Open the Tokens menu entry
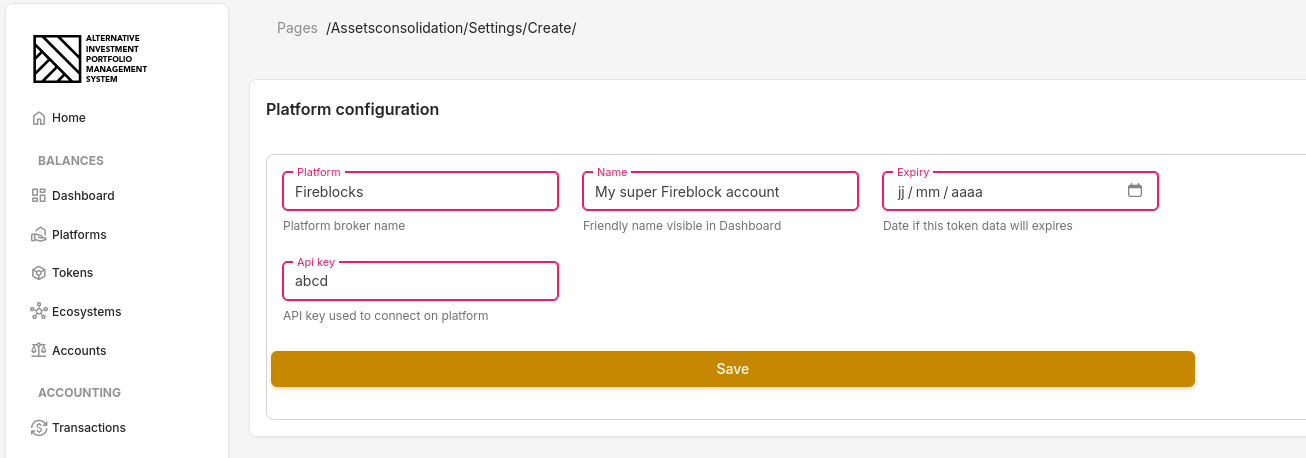Screen dimensions: 1306x458 72,273
